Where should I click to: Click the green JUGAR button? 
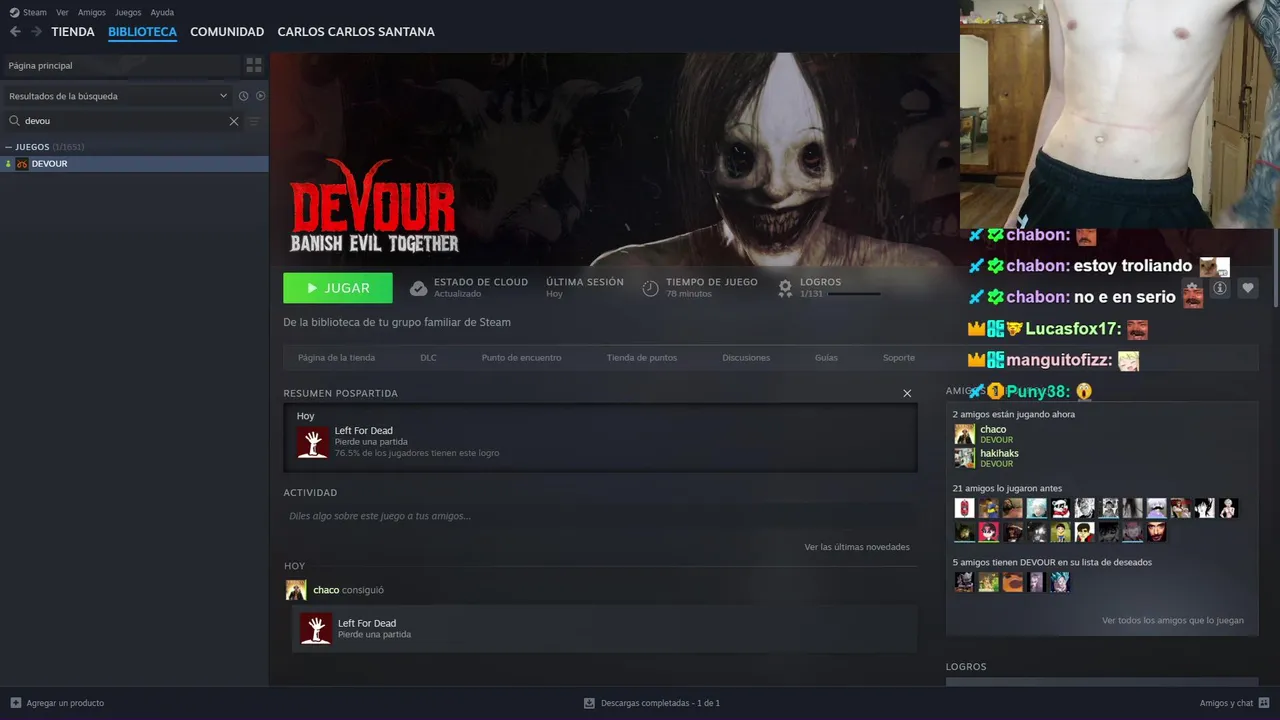pyautogui.click(x=338, y=288)
